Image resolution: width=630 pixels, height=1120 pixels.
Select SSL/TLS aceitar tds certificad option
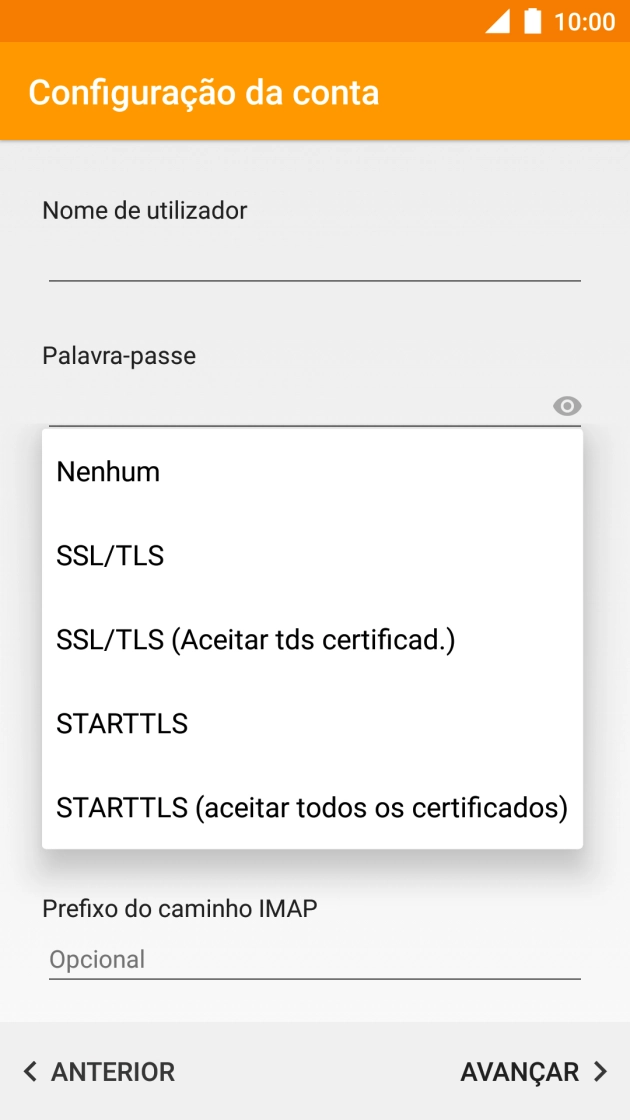(x=256, y=639)
